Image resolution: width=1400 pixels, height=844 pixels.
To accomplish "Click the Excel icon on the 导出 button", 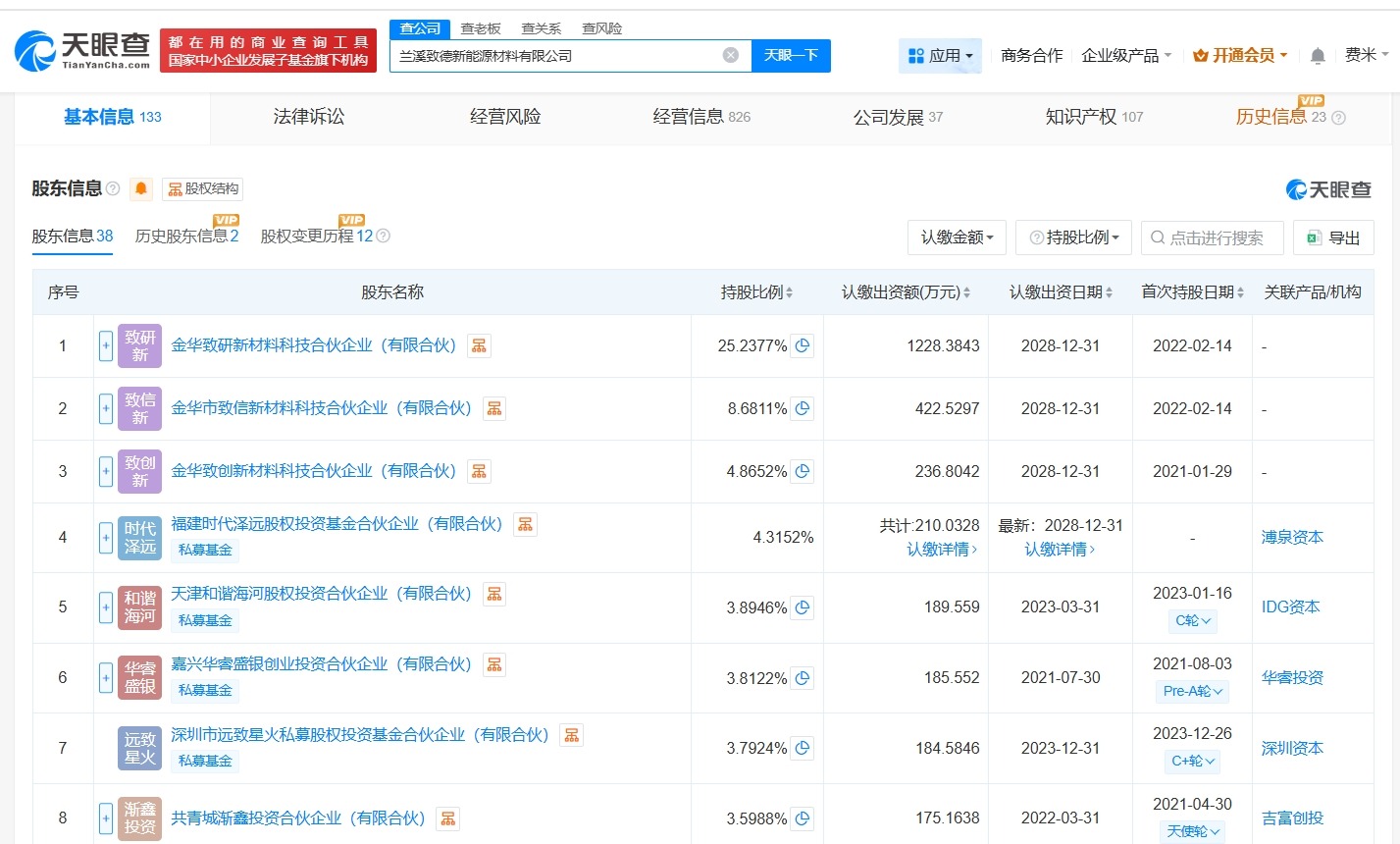I will [1314, 237].
